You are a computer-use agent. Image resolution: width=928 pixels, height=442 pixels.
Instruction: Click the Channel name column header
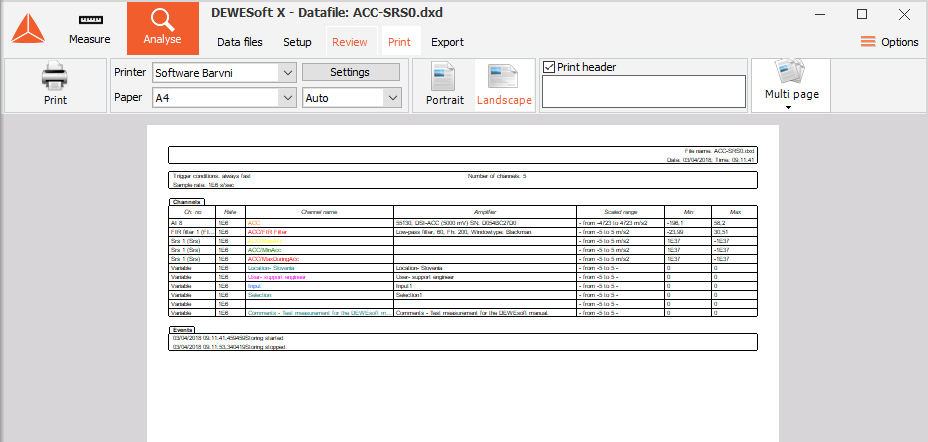[320, 212]
